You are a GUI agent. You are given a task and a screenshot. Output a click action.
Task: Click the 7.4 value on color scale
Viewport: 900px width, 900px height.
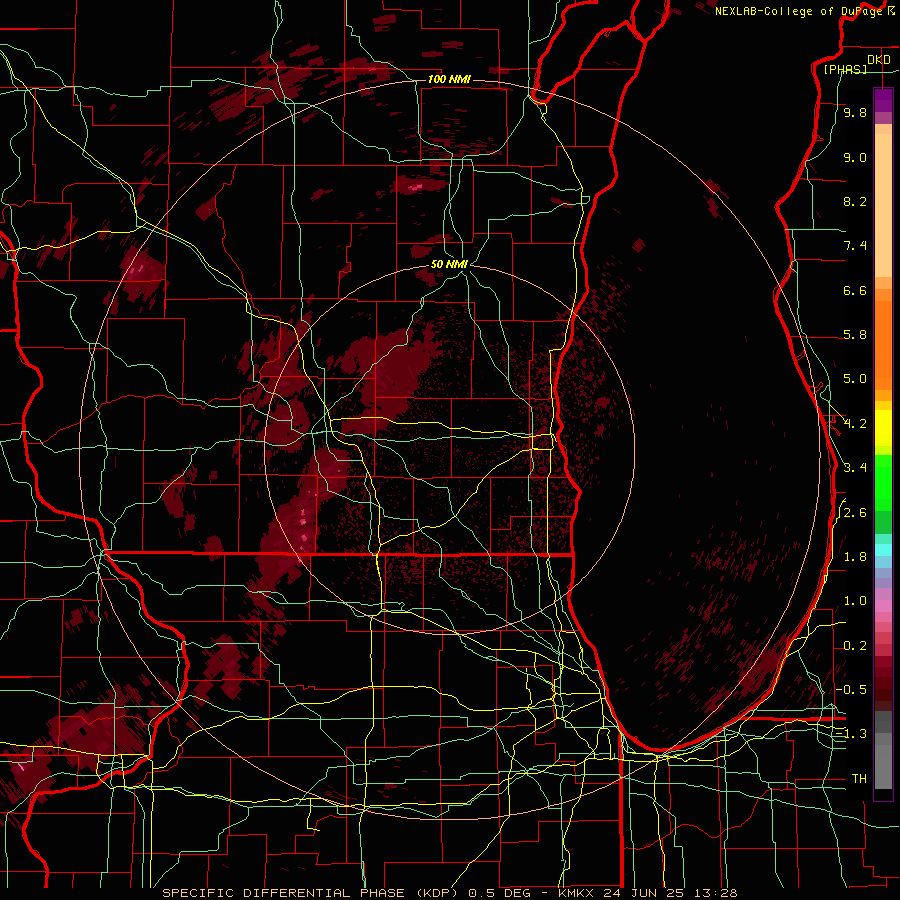855,246
